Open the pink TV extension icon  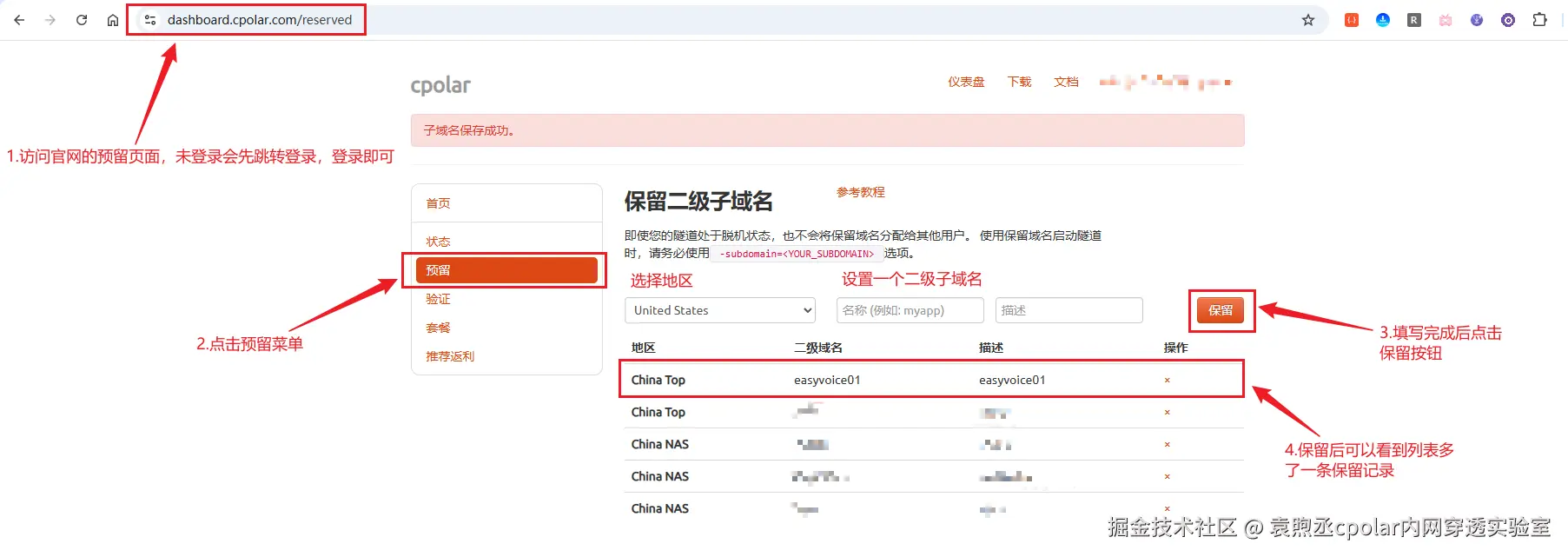click(x=1446, y=20)
